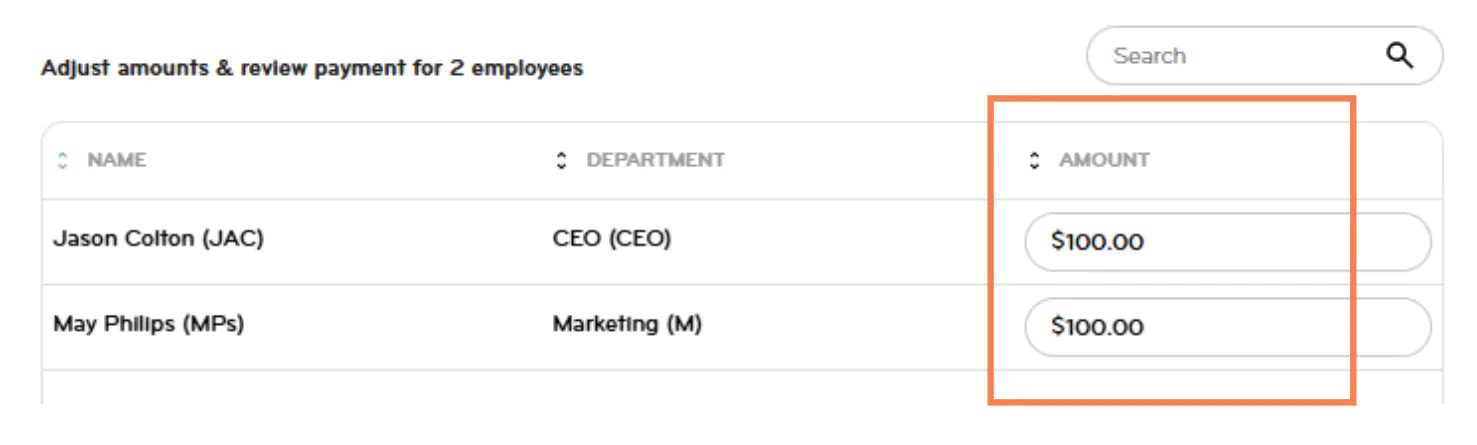Click the Marketing (M) department cell
This screenshot has width=1477, height=445.
point(627,325)
